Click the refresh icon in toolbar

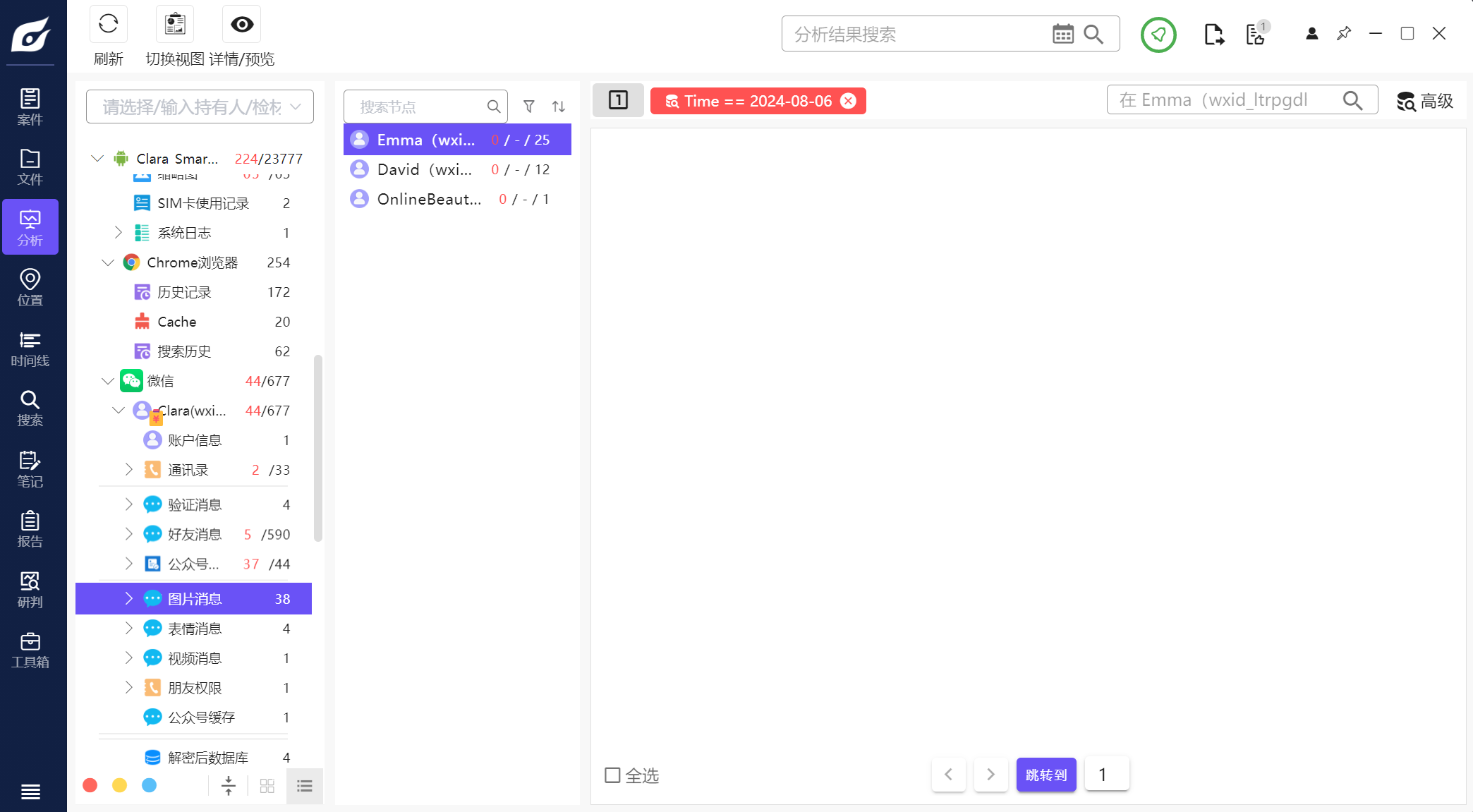click(108, 25)
